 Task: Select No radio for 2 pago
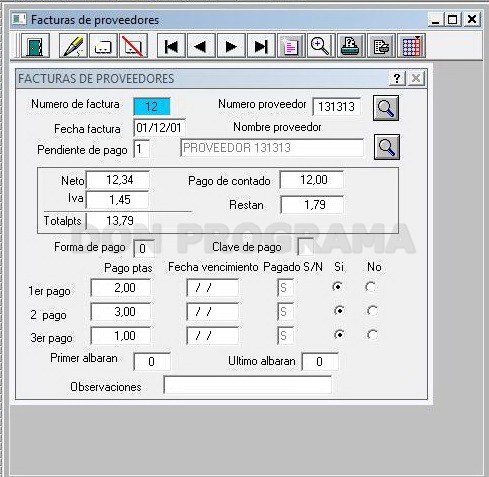[x=372, y=311]
